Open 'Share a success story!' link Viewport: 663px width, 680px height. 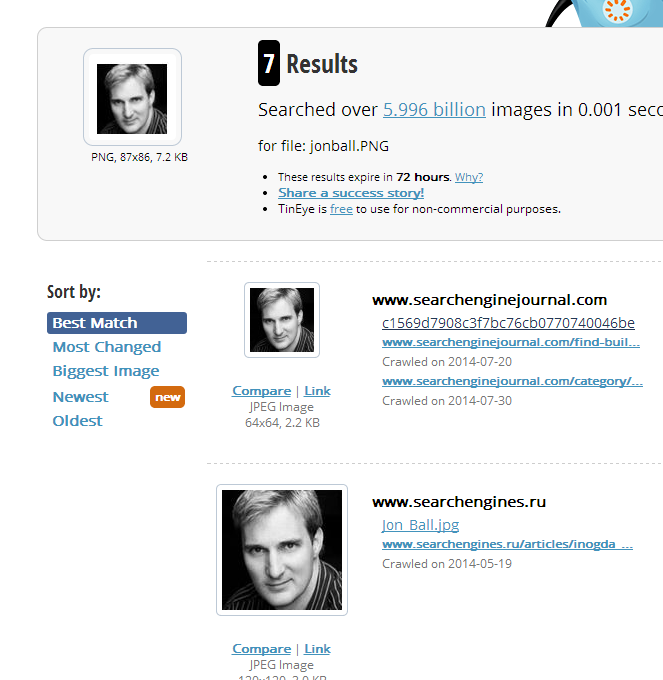tap(351, 193)
